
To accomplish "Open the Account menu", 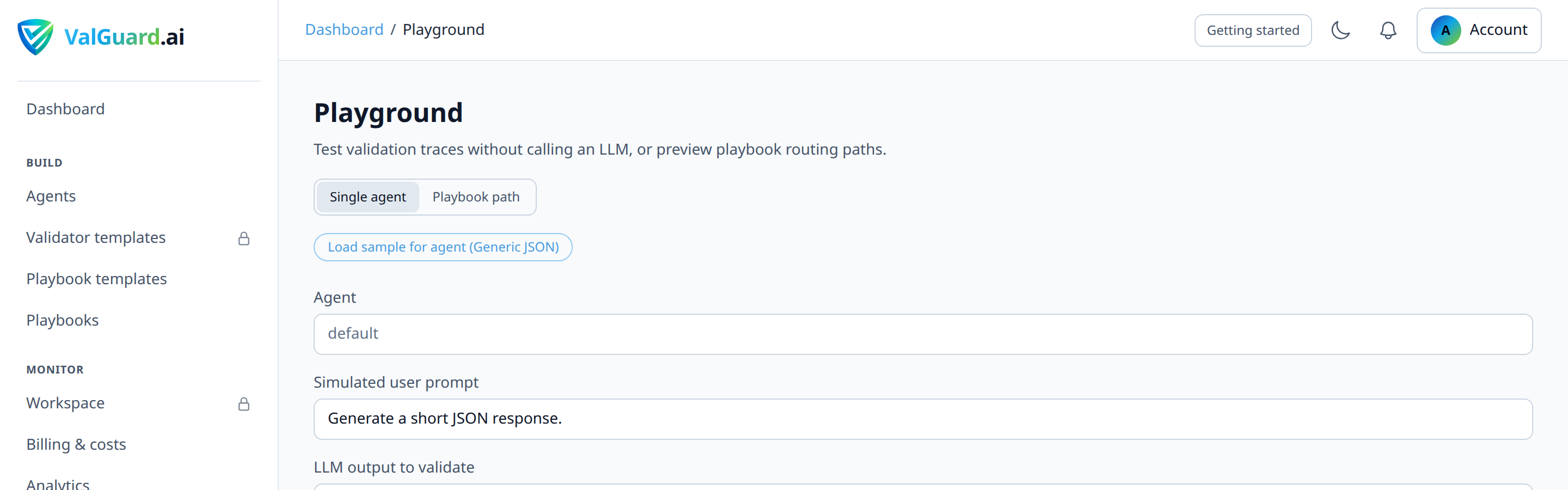I will pyautogui.click(x=1479, y=30).
